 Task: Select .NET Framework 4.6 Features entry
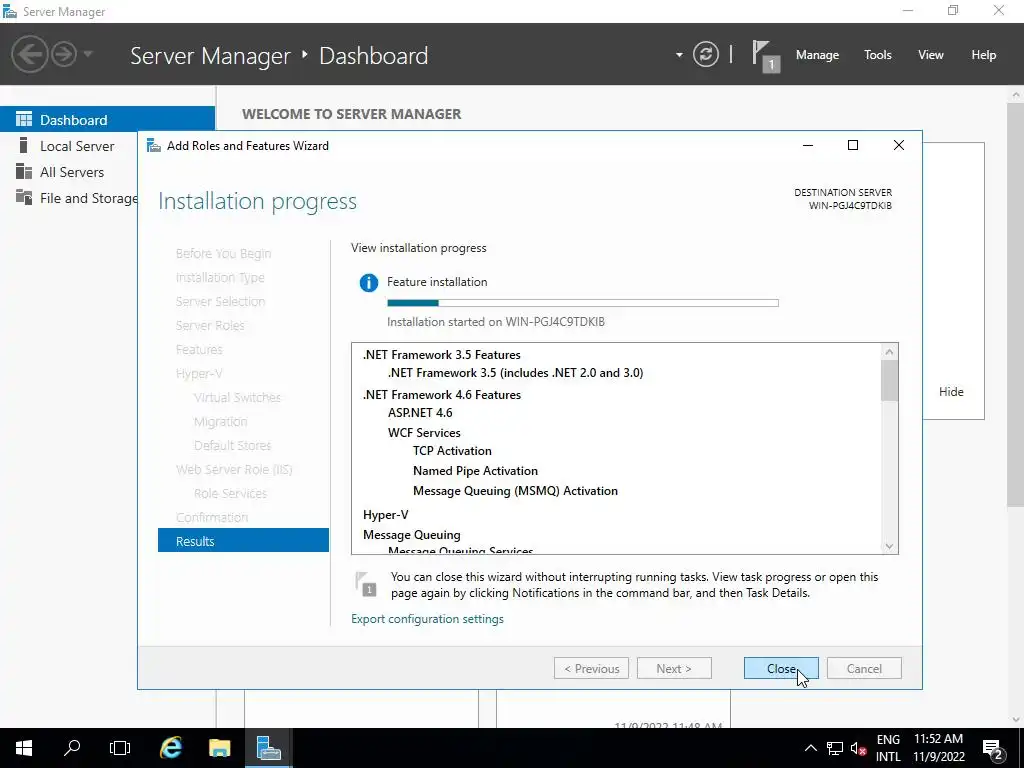pyautogui.click(x=441, y=394)
